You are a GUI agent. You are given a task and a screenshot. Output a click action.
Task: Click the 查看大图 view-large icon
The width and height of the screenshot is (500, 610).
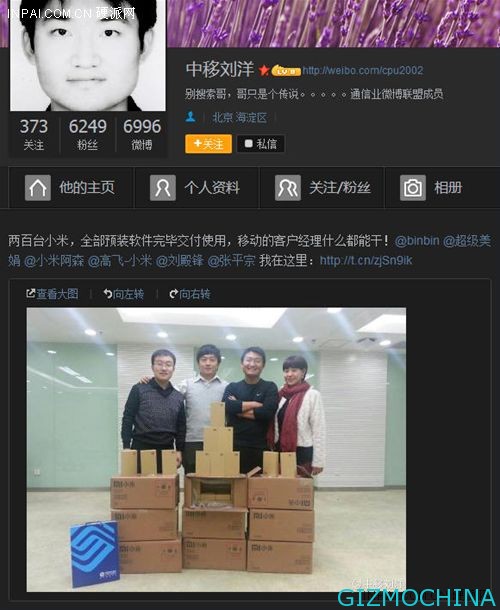point(30,293)
